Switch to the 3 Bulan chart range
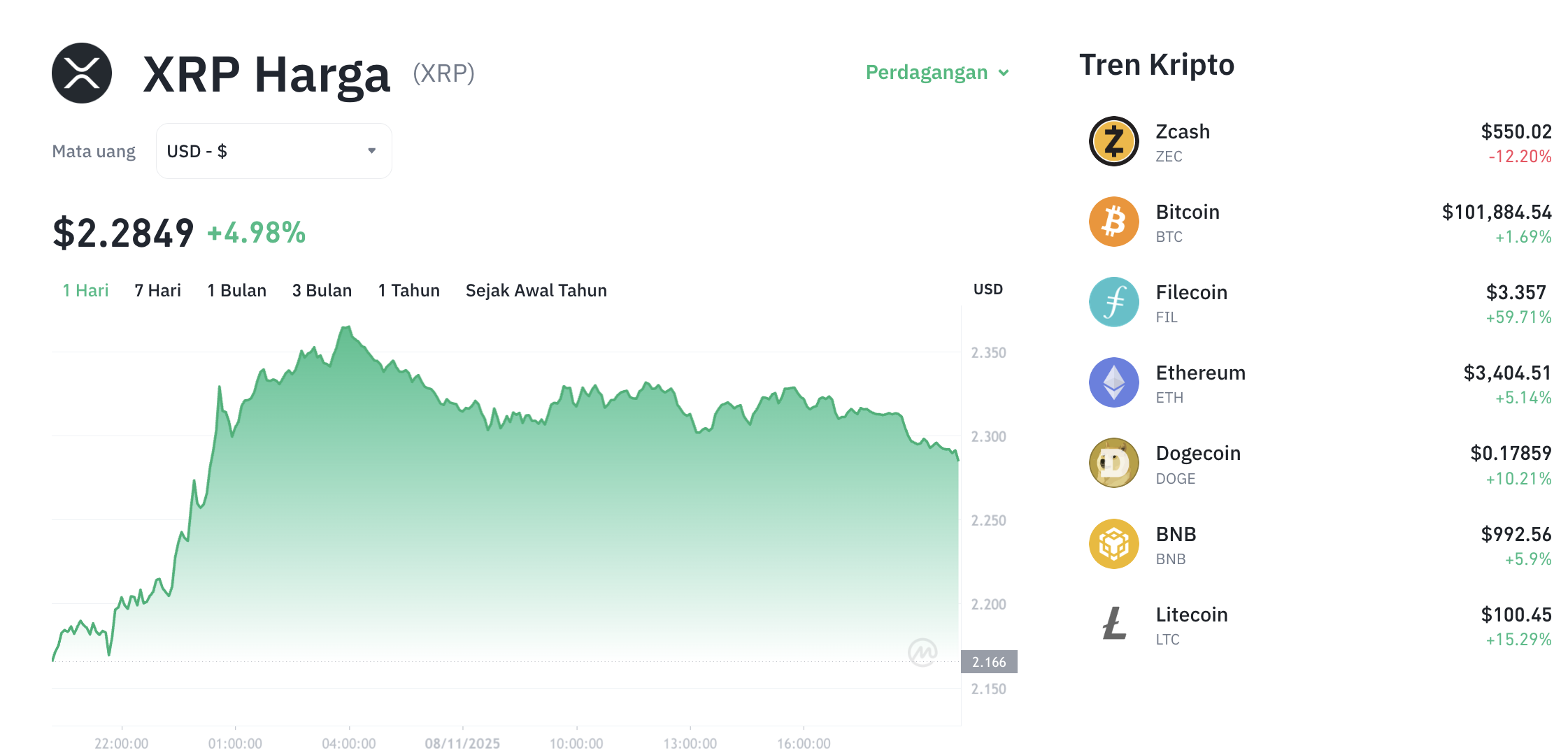1568x755 pixels. pos(322,290)
